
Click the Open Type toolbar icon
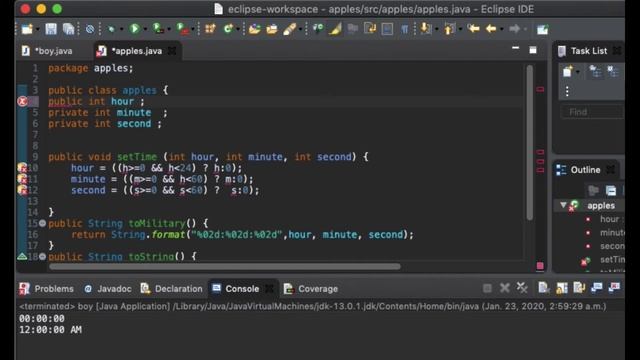pyautogui.click(x=254, y=29)
